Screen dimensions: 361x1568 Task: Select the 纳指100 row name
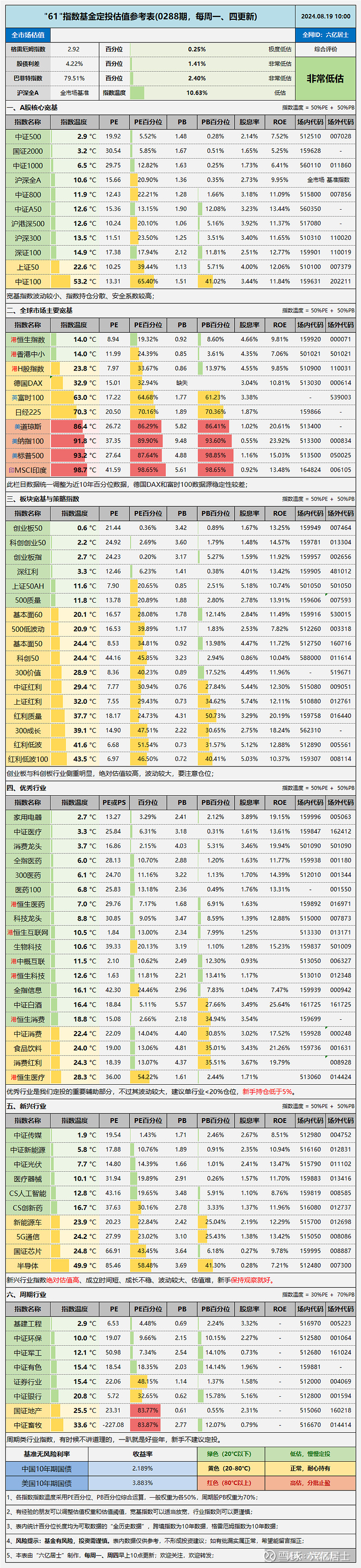(x=28, y=441)
